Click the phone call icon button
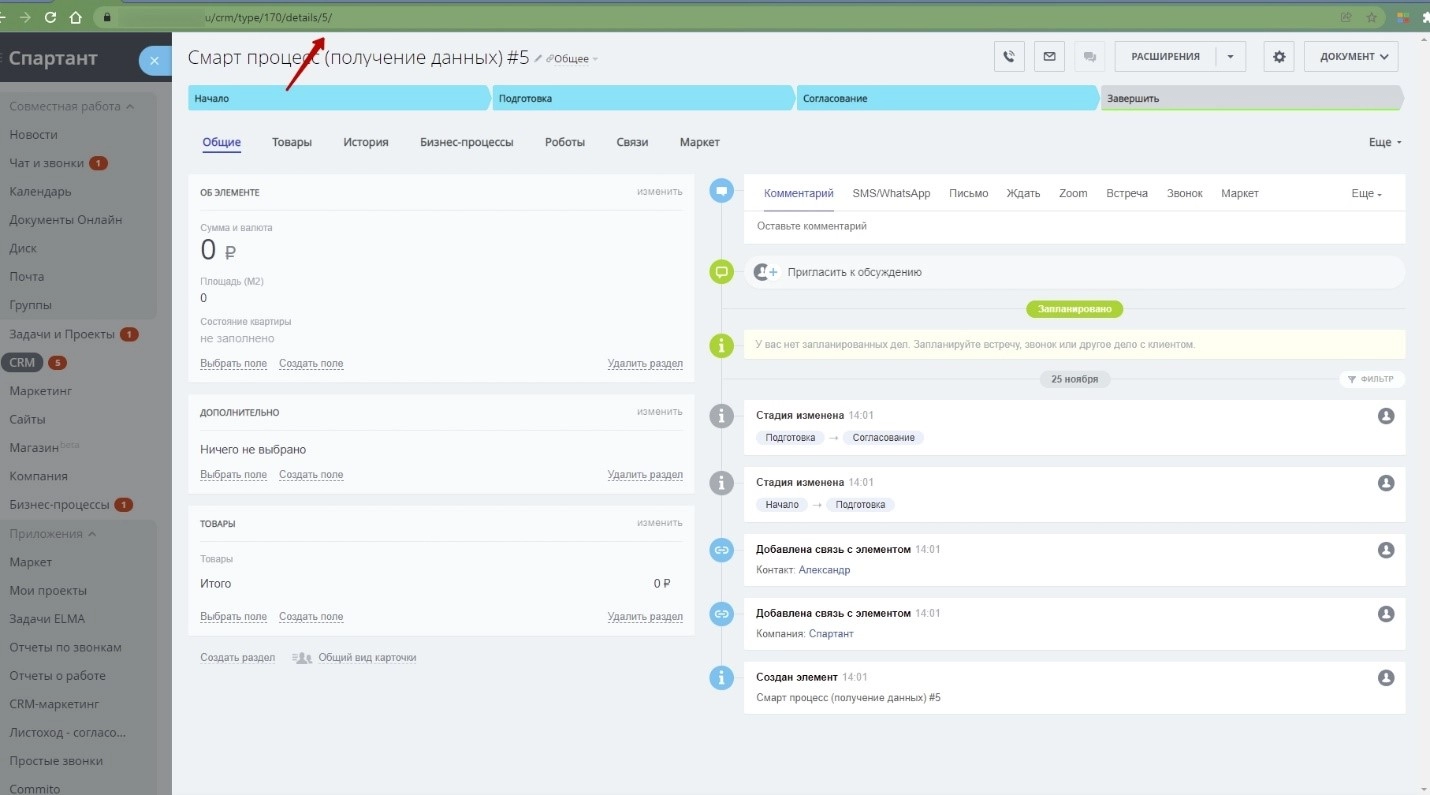This screenshot has height=795, width=1430. pyautogui.click(x=1009, y=57)
